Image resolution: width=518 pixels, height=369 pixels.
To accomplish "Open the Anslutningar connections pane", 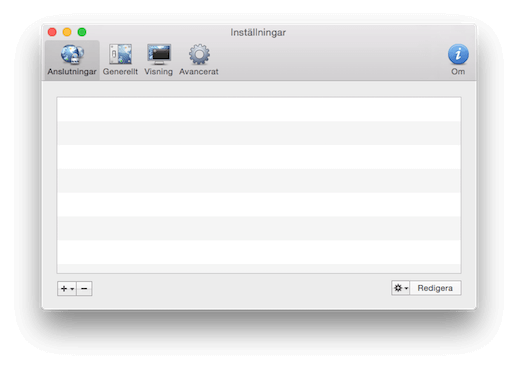I will click(x=72, y=60).
